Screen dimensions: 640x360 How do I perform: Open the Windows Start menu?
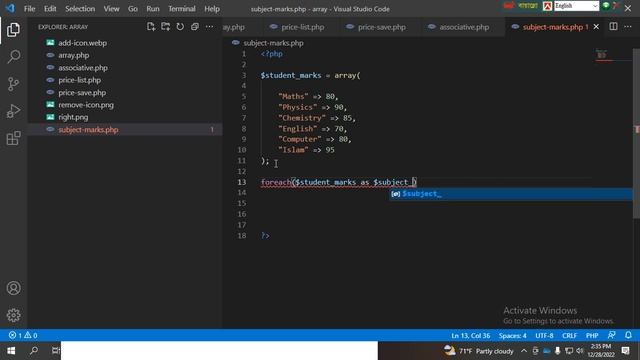click(x=11, y=351)
